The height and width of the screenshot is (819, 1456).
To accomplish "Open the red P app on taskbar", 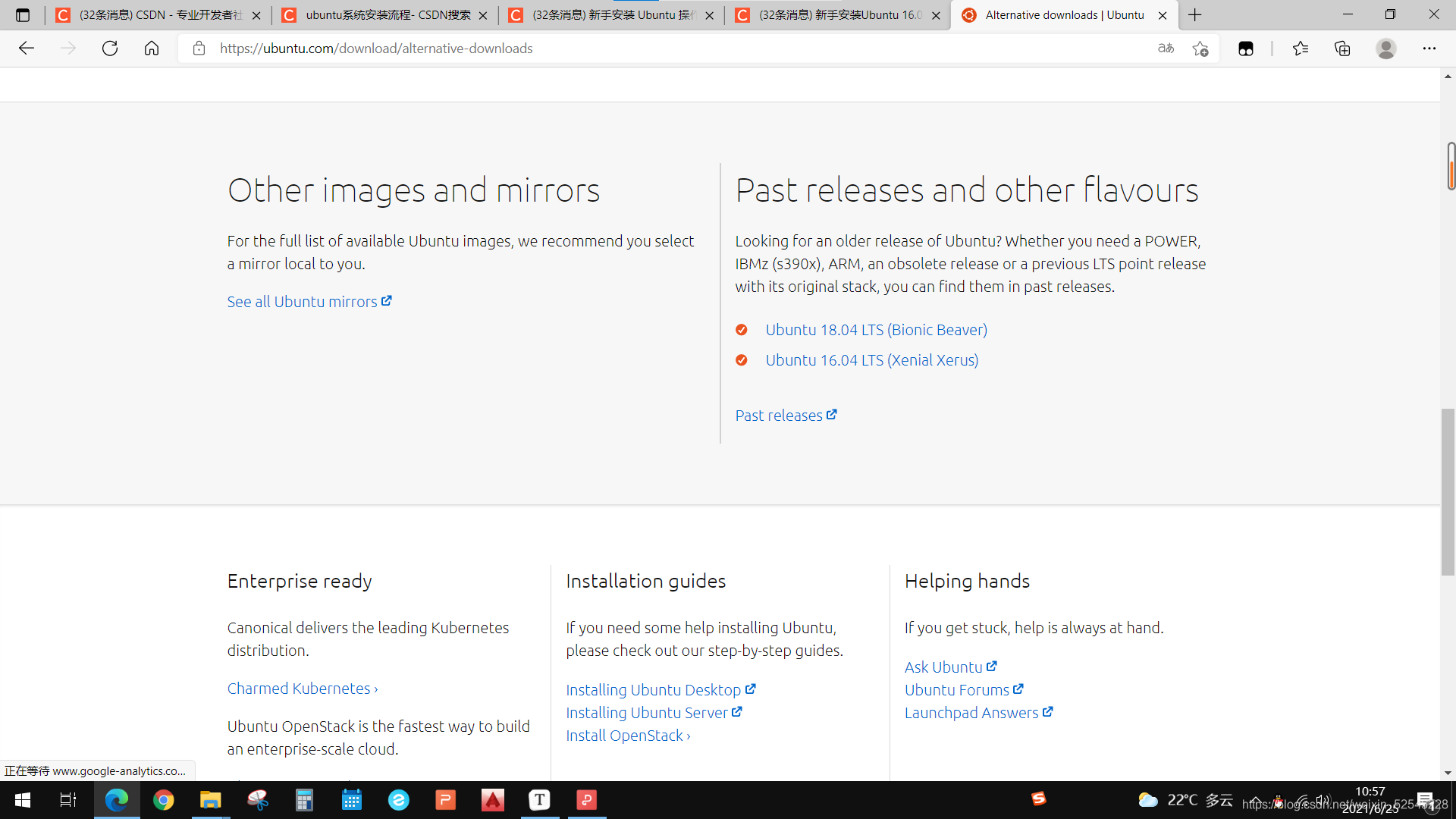I will pyautogui.click(x=586, y=800).
